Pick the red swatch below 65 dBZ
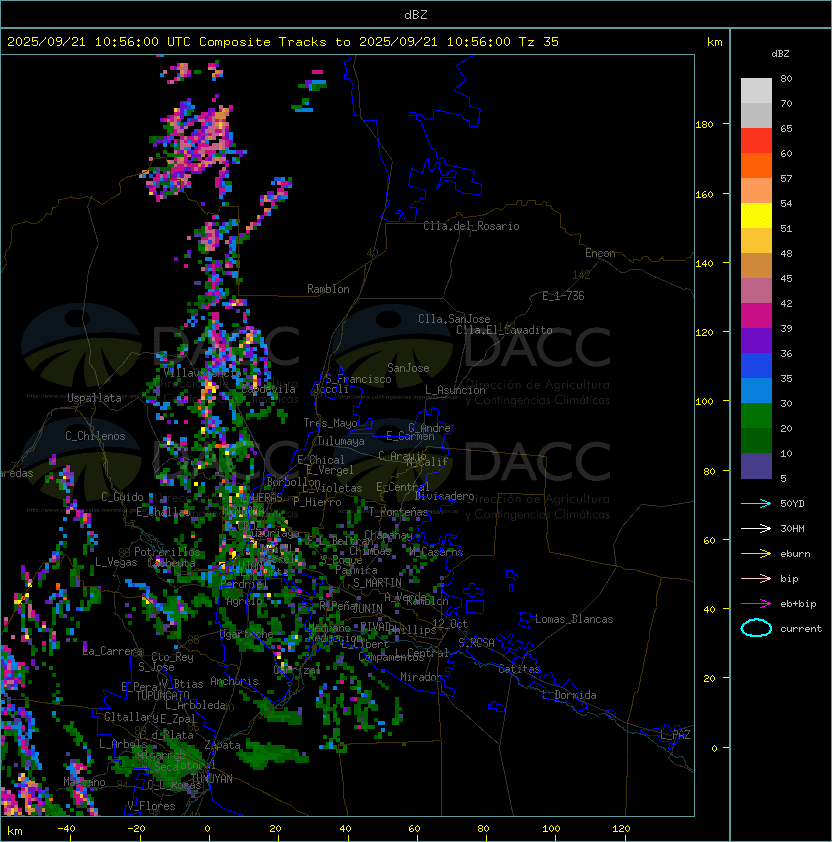832x842 pixels. point(756,140)
